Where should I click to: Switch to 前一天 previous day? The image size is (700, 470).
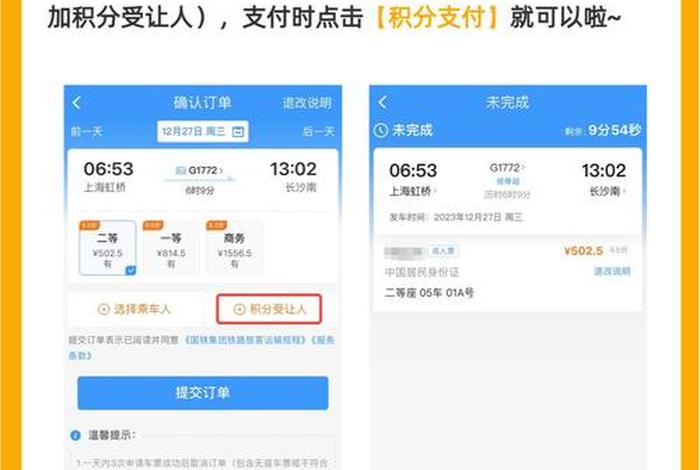tap(87, 132)
